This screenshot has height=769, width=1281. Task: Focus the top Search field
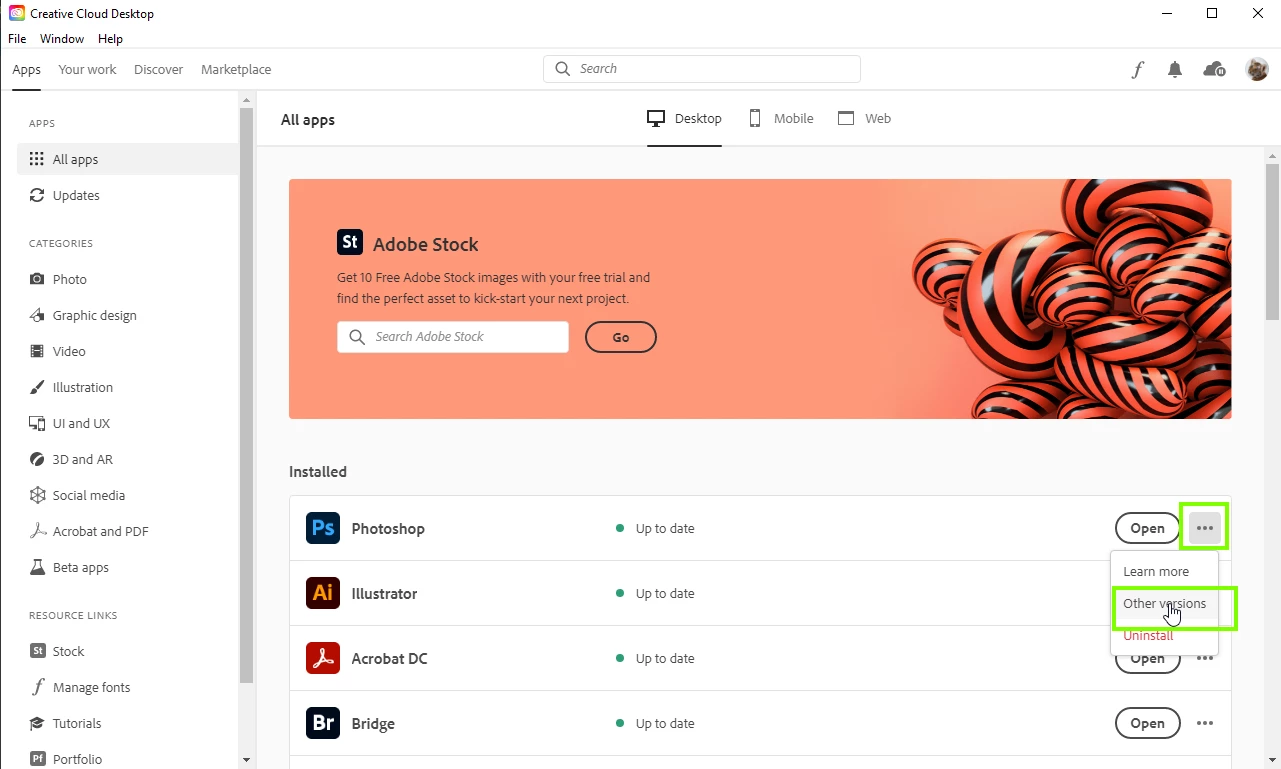click(702, 69)
